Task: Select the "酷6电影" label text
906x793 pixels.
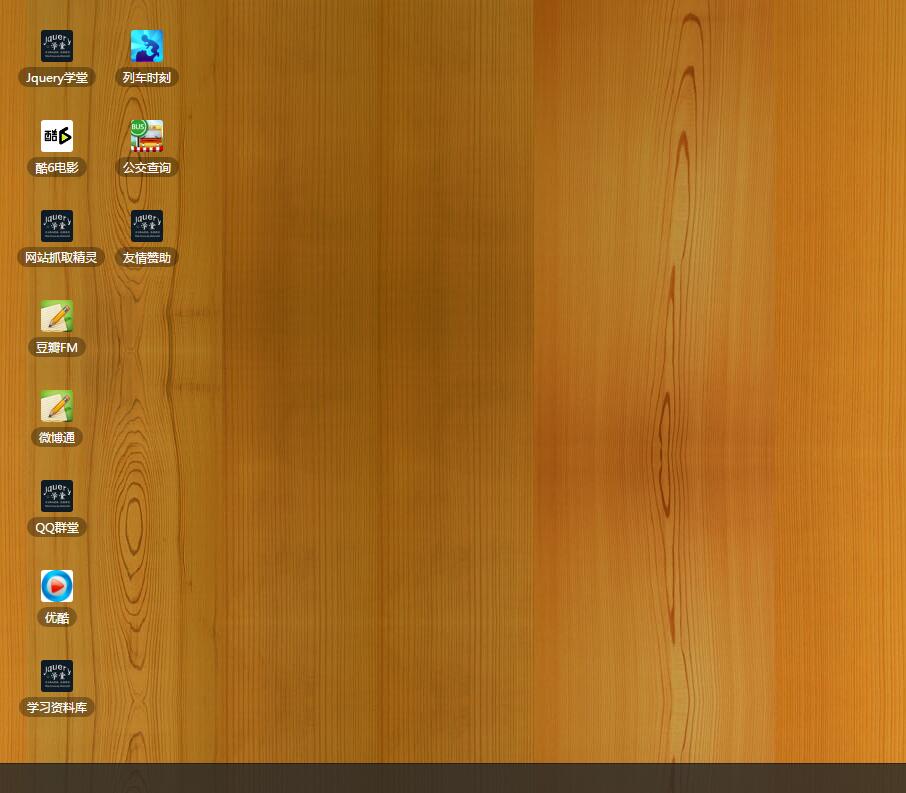Action: pos(57,168)
